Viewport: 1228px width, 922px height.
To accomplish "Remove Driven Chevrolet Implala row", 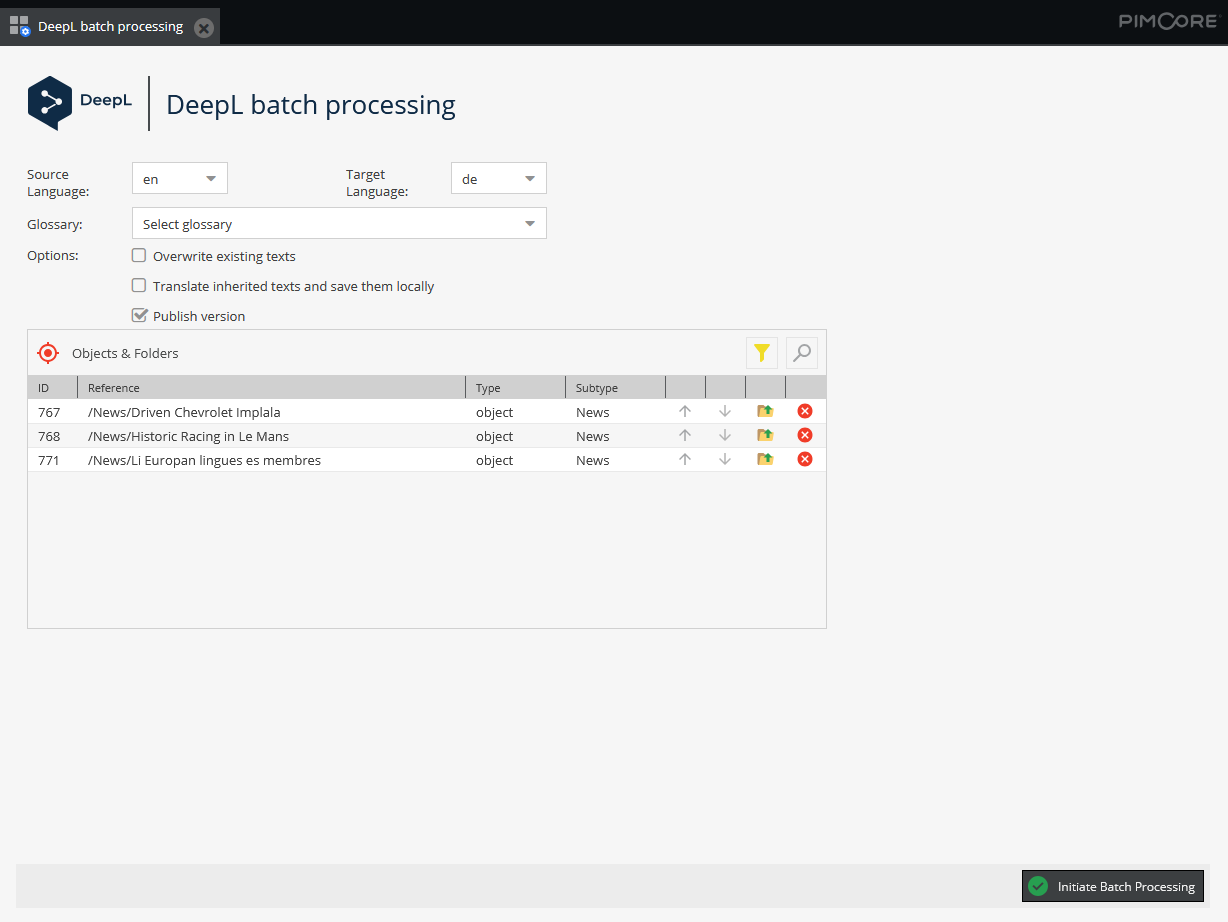I will click(x=805, y=411).
